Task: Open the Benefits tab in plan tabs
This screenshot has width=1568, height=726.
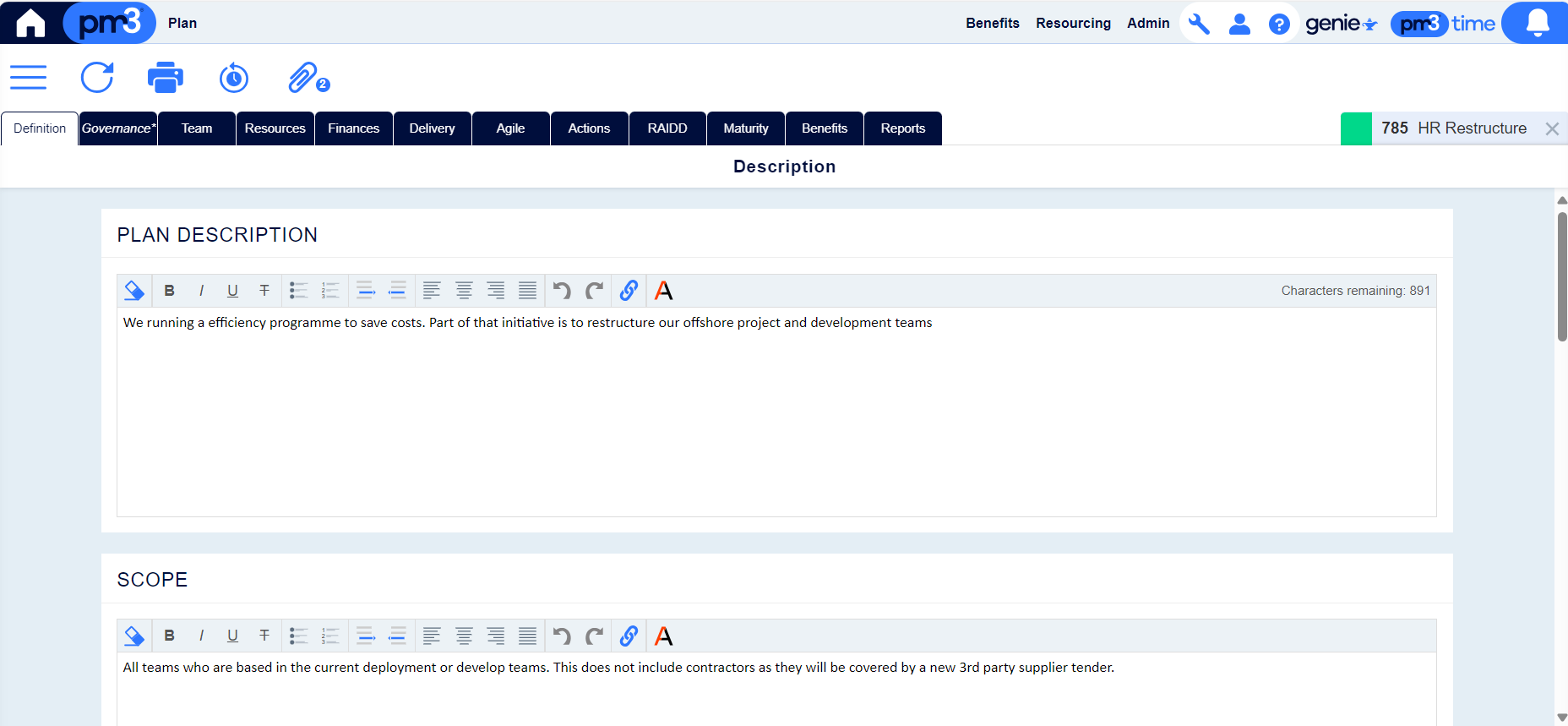Action: pyautogui.click(x=825, y=128)
